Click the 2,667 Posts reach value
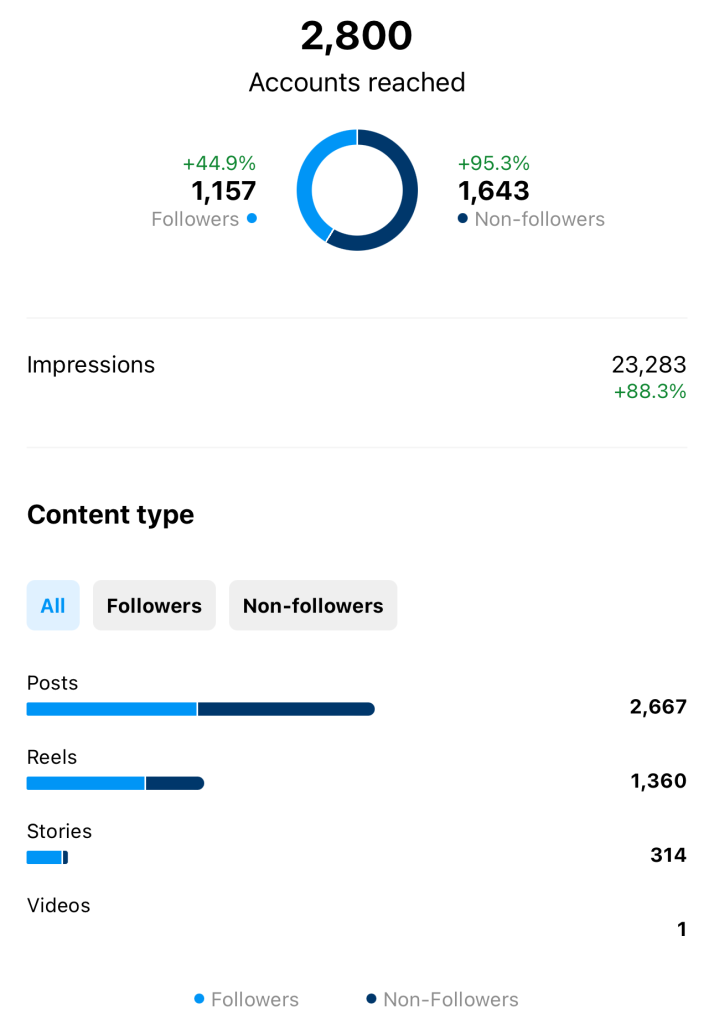Viewport: 714px width, 1024px height. (658, 707)
